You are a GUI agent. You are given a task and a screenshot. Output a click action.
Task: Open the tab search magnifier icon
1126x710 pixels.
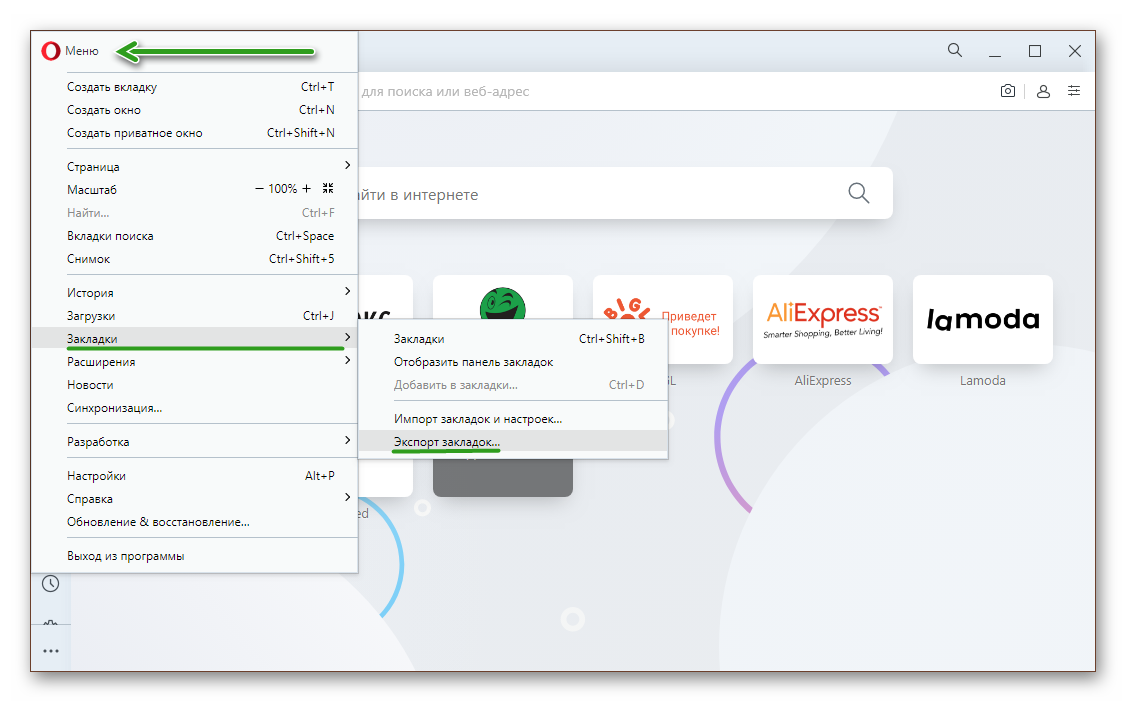click(x=955, y=50)
